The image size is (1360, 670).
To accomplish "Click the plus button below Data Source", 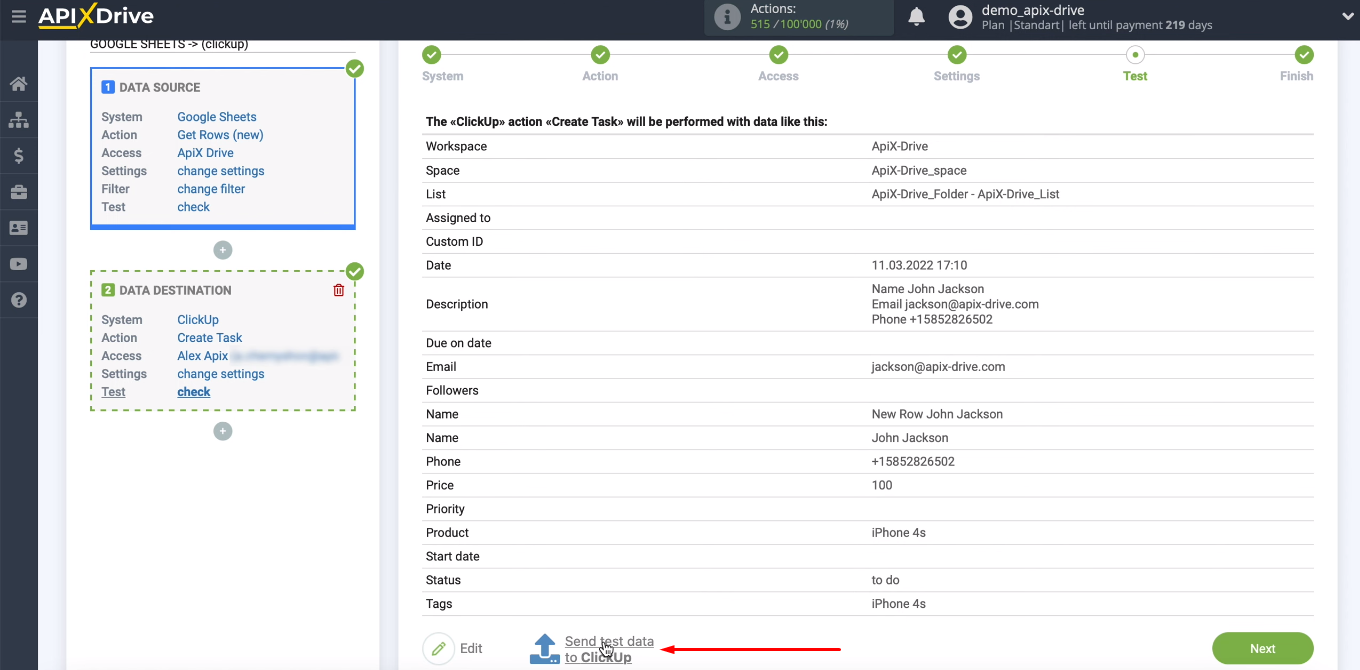I will pos(222,250).
